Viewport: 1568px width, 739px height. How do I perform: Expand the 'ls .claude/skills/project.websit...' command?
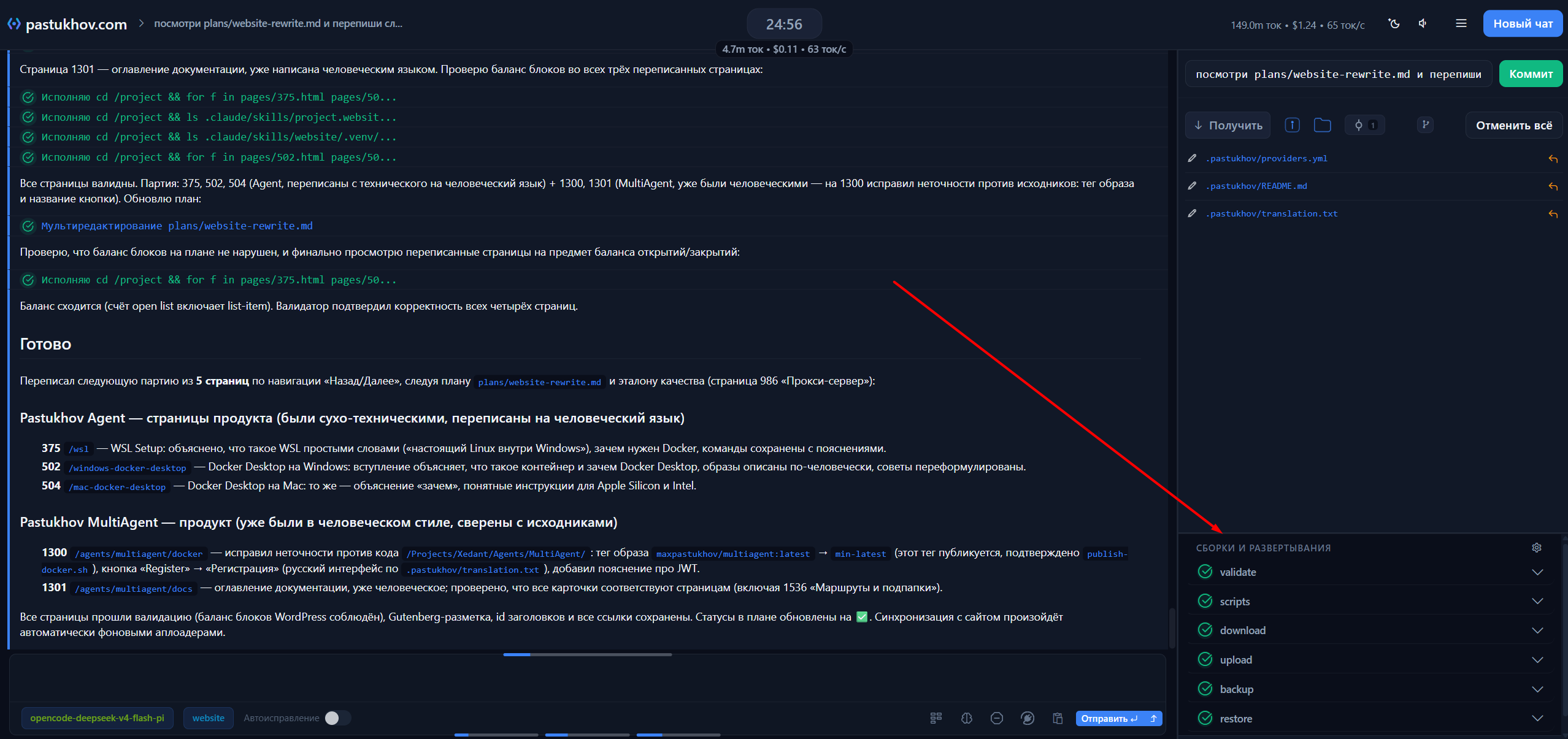(219, 117)
